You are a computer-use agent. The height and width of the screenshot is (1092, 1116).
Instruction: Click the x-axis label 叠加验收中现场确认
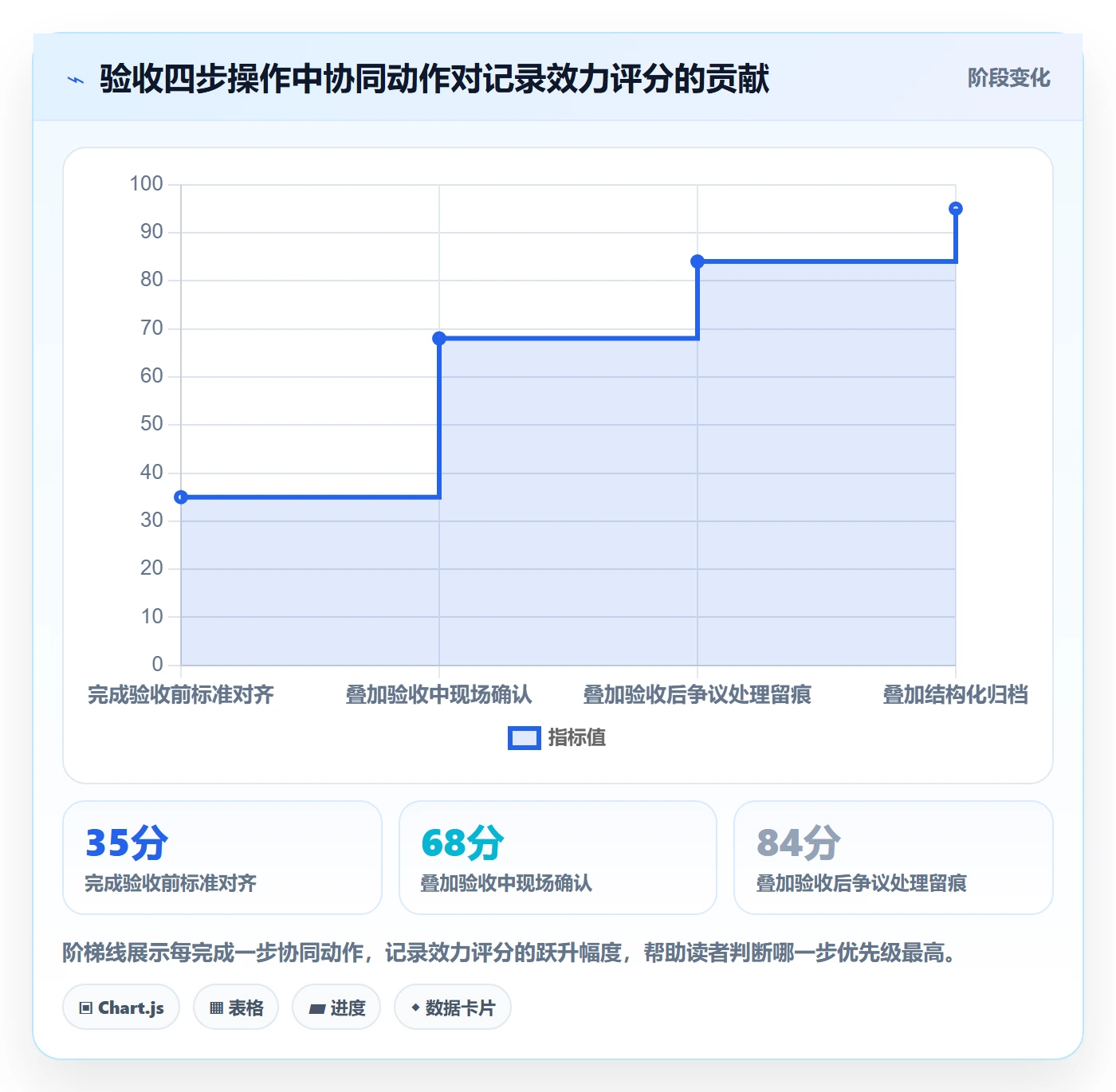click(x=439, y=695)
